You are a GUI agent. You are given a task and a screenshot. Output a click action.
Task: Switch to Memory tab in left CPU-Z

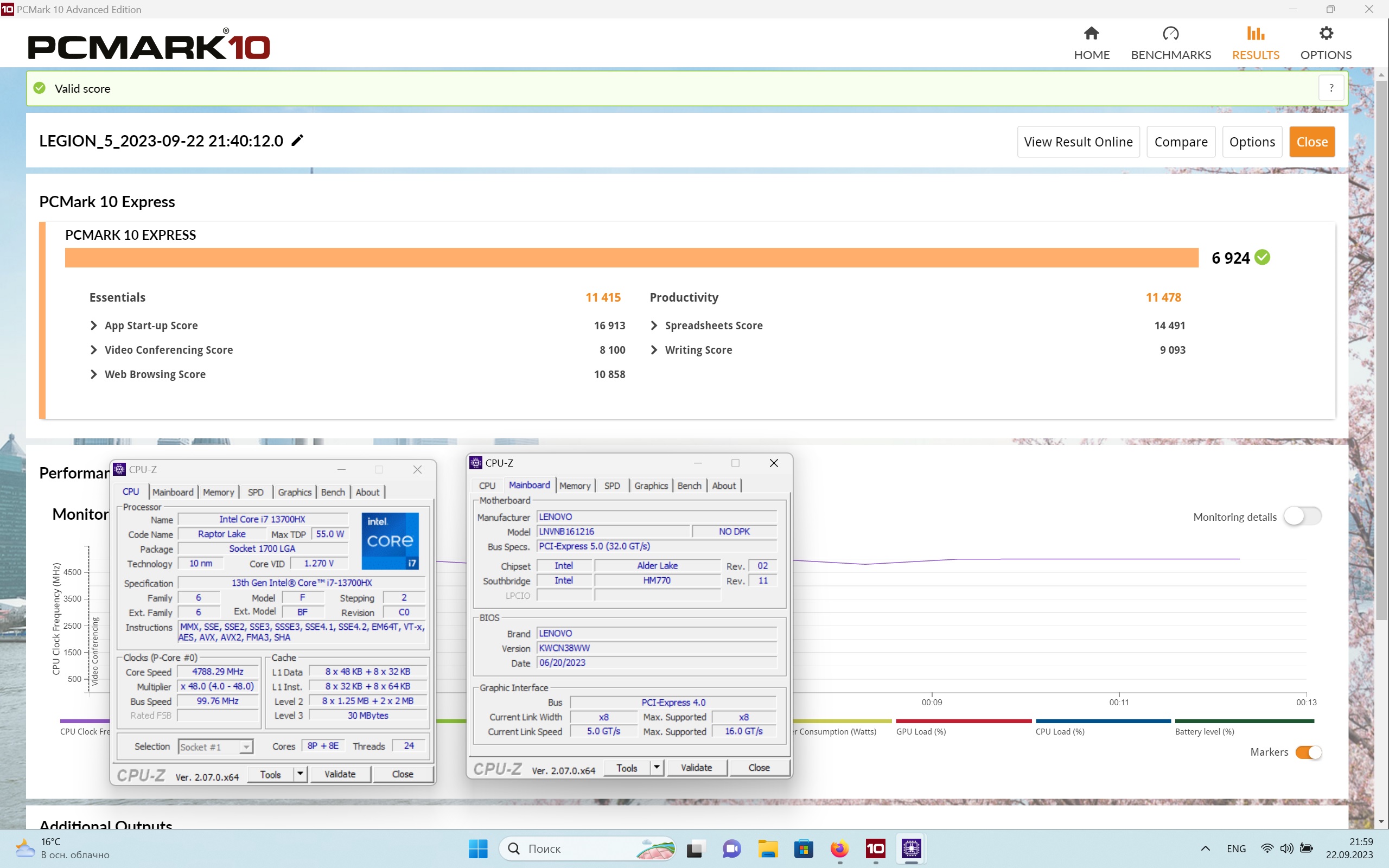218,492
